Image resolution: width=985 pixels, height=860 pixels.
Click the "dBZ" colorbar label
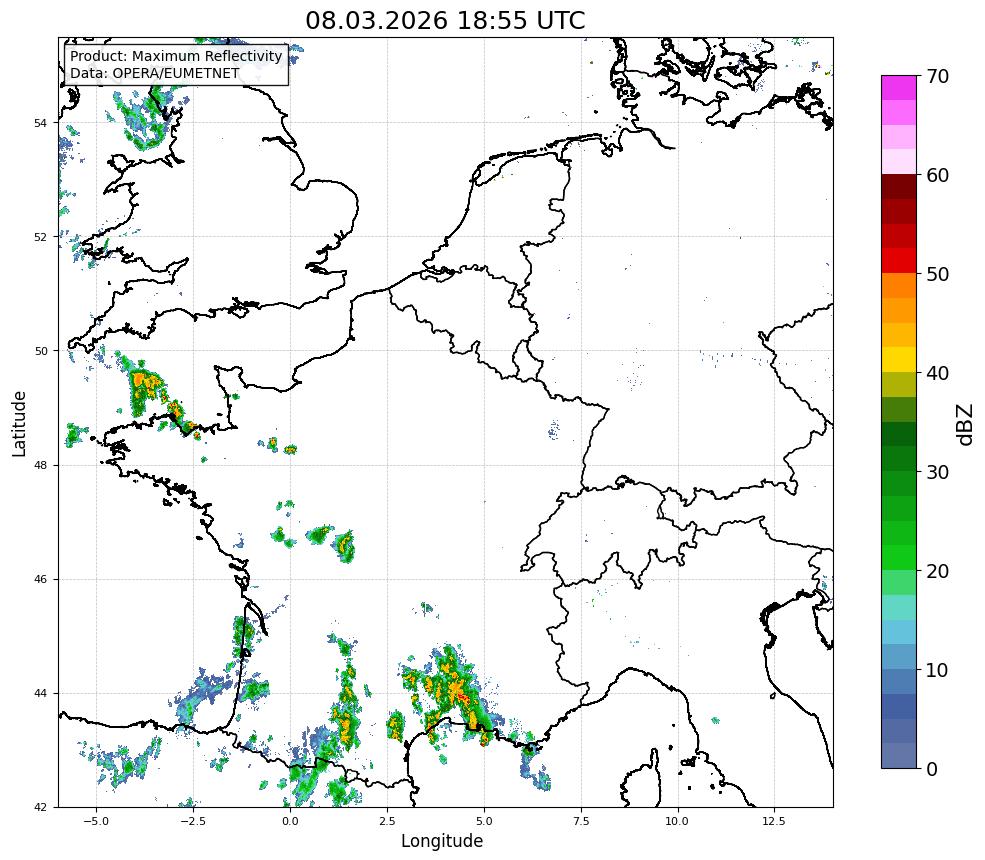tap(966, 423)
